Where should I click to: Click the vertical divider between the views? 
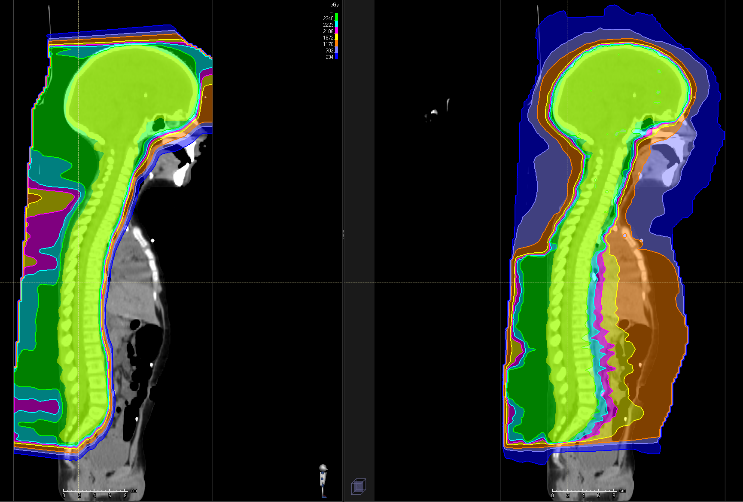pyautogui.click(x=343, y=250)
